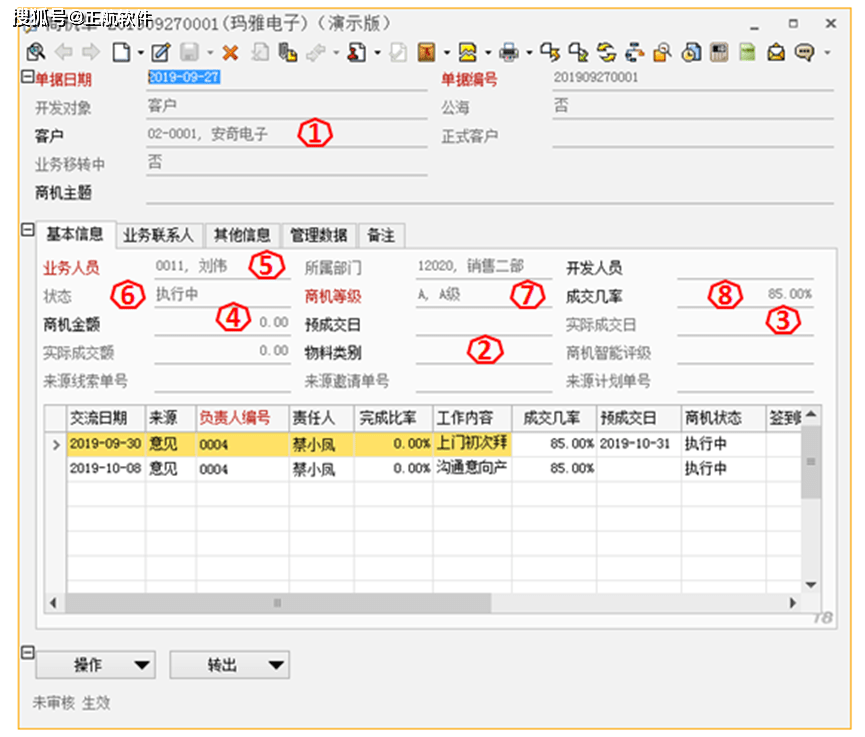Click the empty 预成交日 field
Screen dimensions: 865x737
(x=484, y=324)
